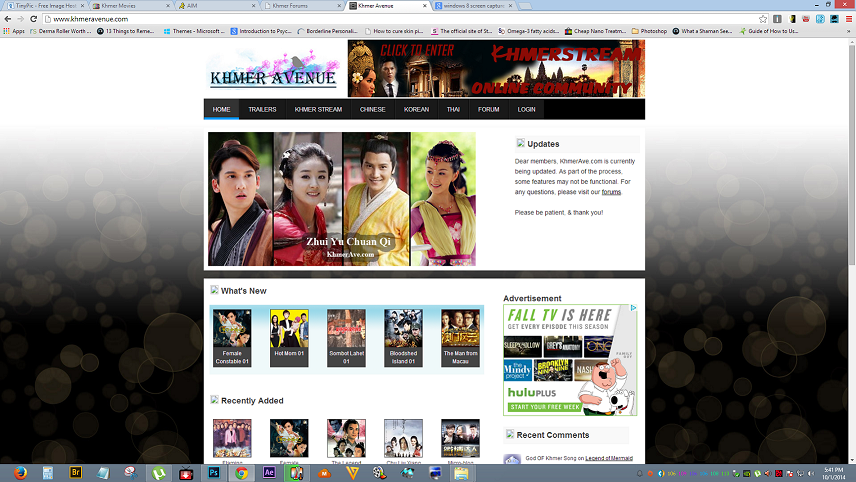Switch to the TinyPic browser tab
Image resolution: width=856 pixels, height=482 pixels.
tap(40, 5)
